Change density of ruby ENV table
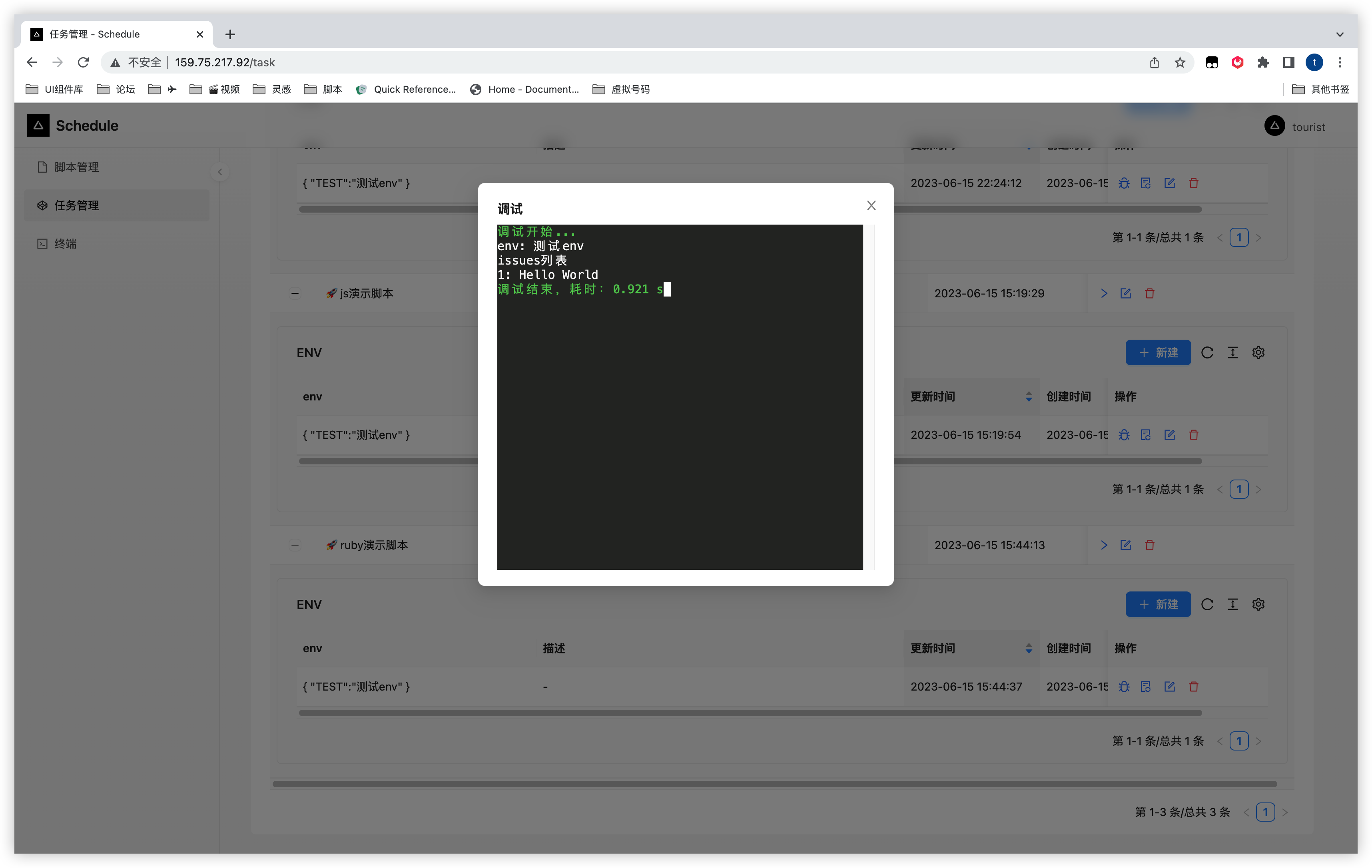The height and width of the screenshot is (868, 1372). click(x=1233, y=604)
